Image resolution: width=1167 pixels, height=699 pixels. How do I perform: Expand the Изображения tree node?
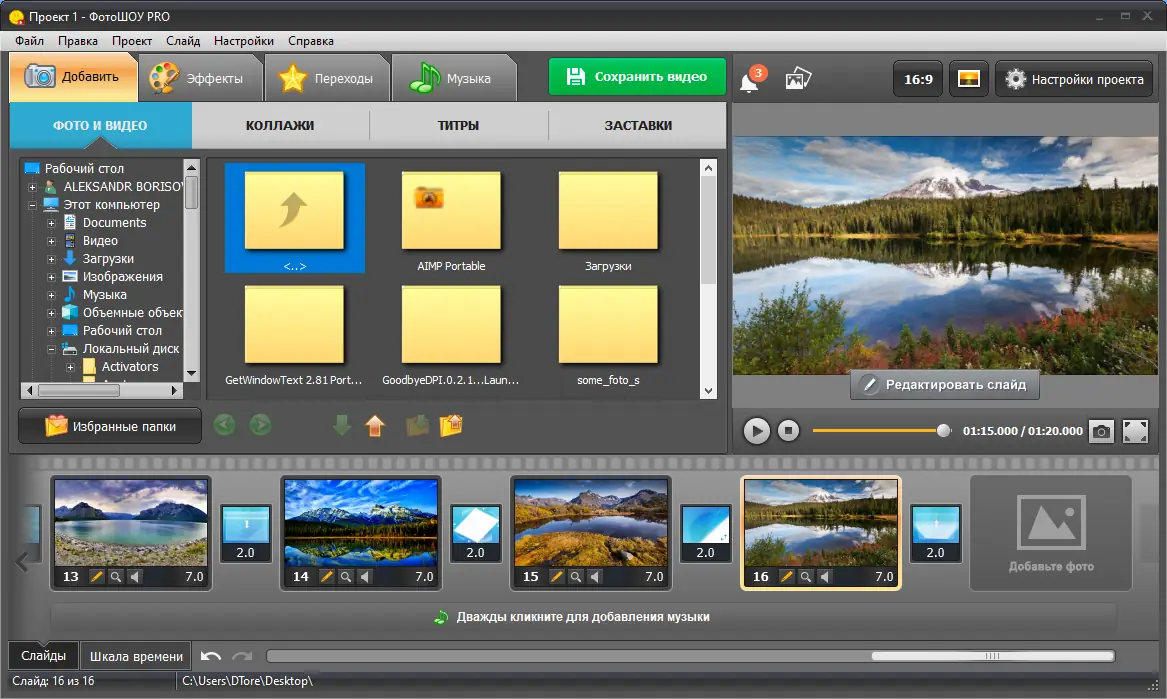click(x=51, y=277)
